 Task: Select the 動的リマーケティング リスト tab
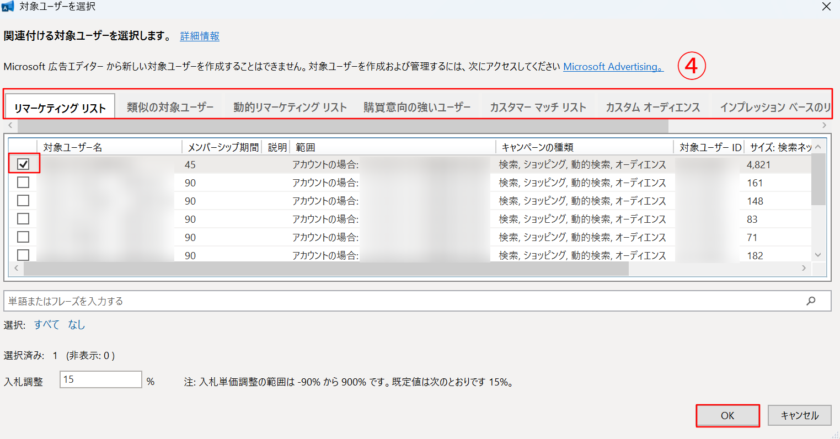point(289,106)
